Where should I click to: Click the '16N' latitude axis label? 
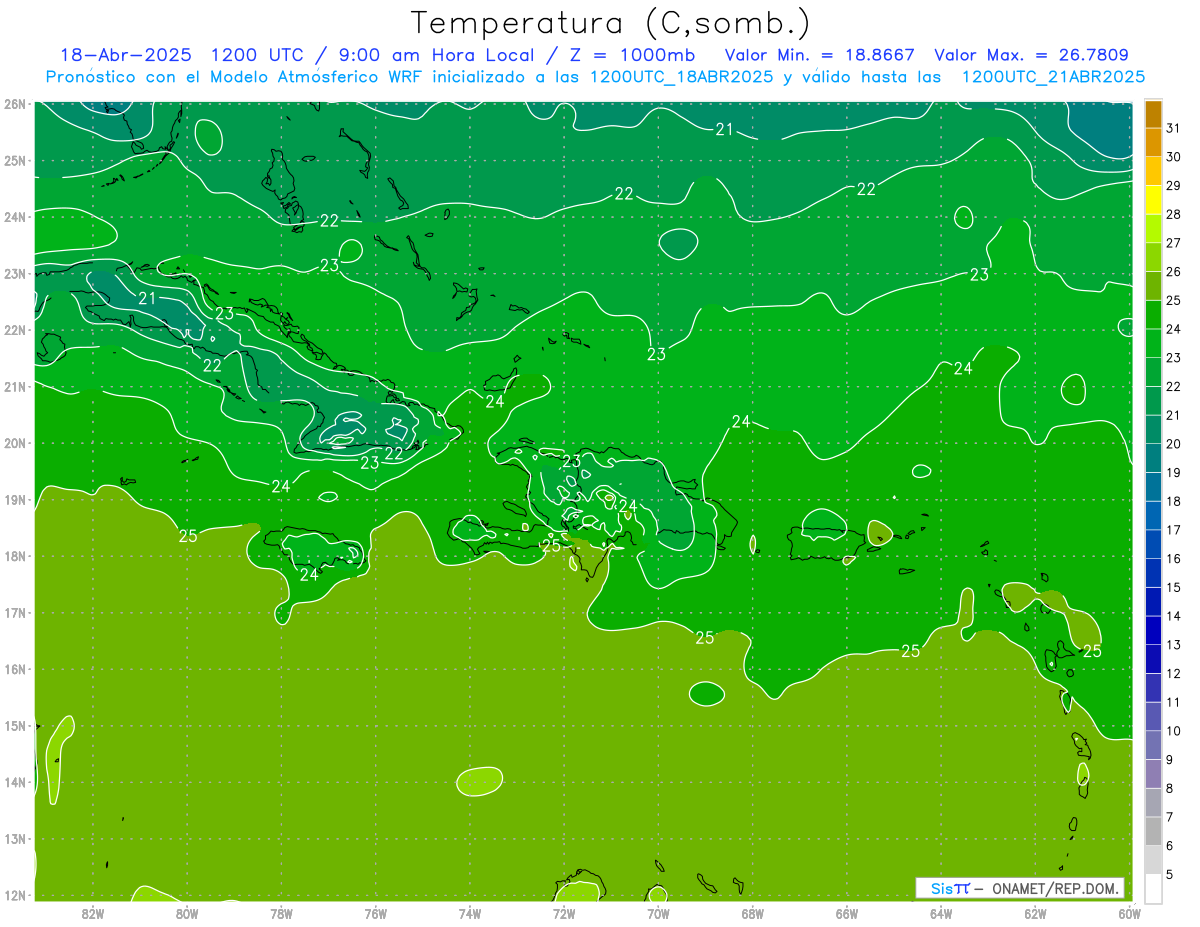[x=15, y=669]
